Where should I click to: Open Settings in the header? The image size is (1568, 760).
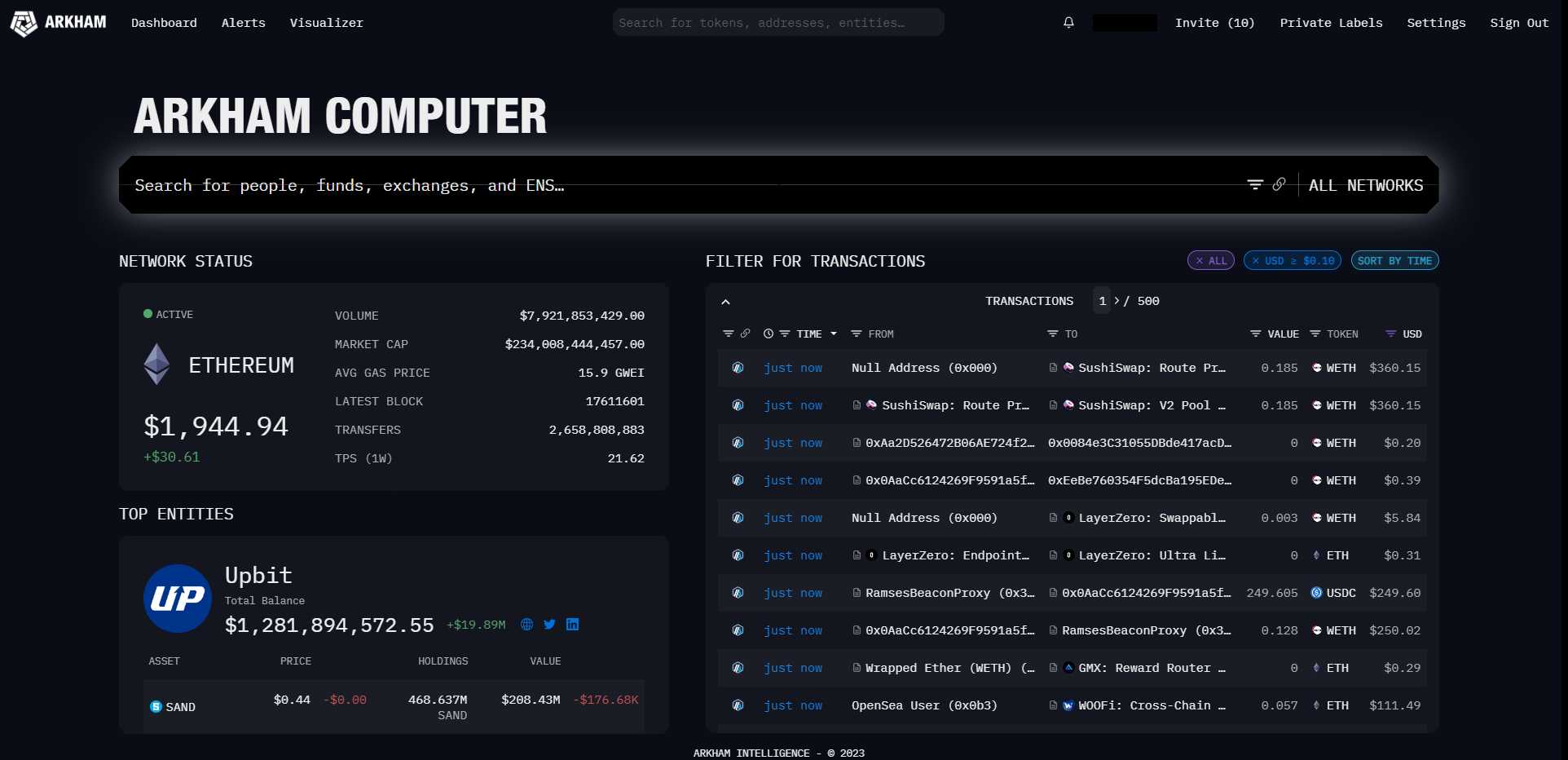click(1436, 23)
